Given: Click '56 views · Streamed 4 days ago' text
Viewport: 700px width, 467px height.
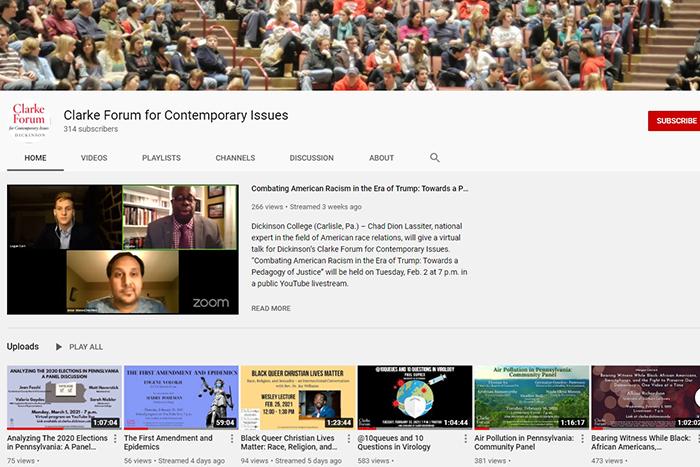Looking at the screenshot, I should tap(174, 461).
